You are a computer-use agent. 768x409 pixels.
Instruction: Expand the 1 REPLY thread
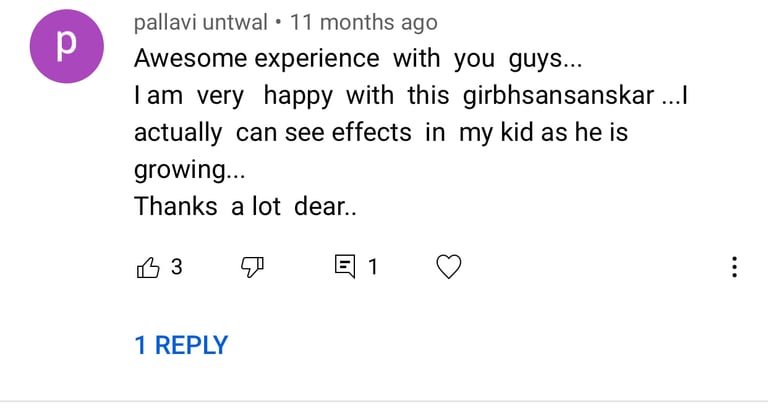pos(181,346)
